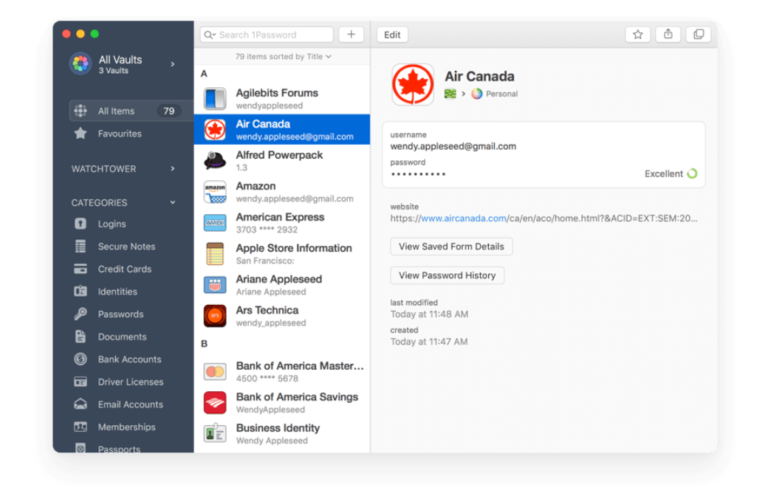Image resolution: width=768 pixels, height=496 pixels.
Task: Open the Documents category icon
Action: (x=80, y=336)
